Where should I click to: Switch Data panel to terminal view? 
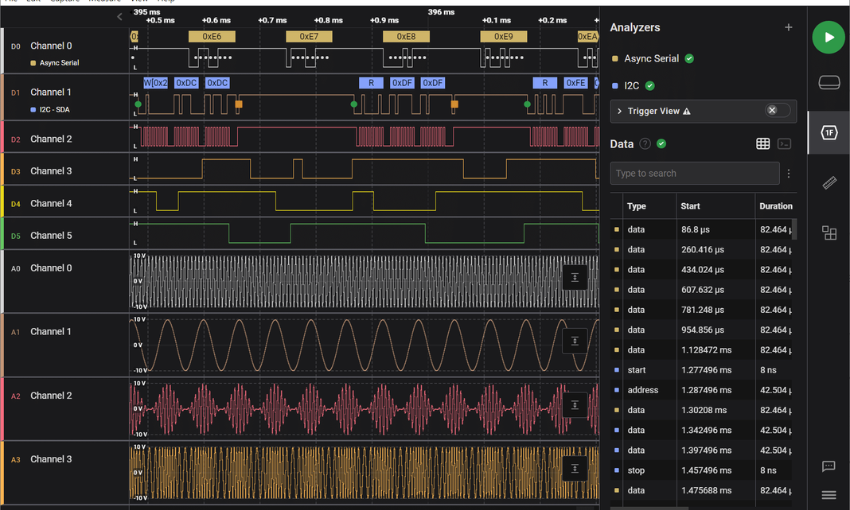(x=784, y=144)
